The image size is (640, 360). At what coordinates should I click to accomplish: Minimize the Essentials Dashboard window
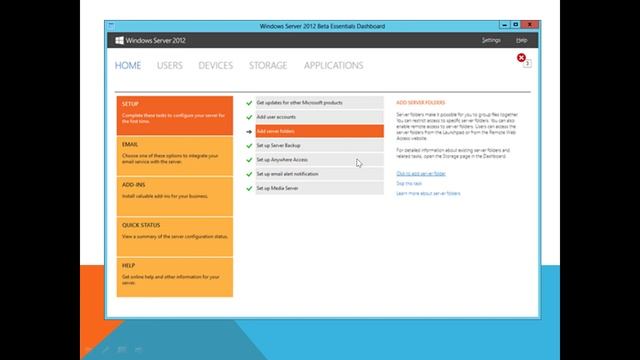[x=504, y=25]
